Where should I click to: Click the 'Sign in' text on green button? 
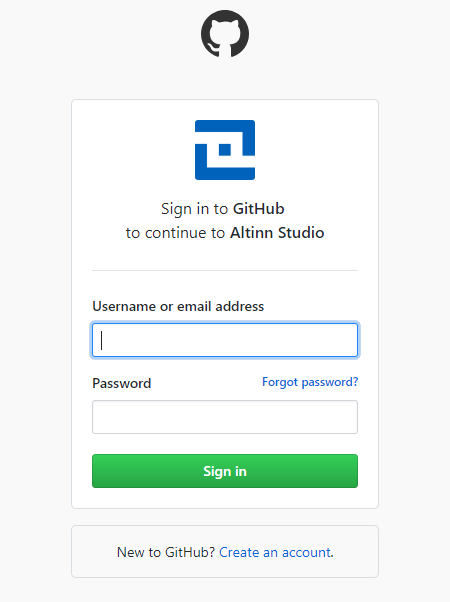click(225, 471)
